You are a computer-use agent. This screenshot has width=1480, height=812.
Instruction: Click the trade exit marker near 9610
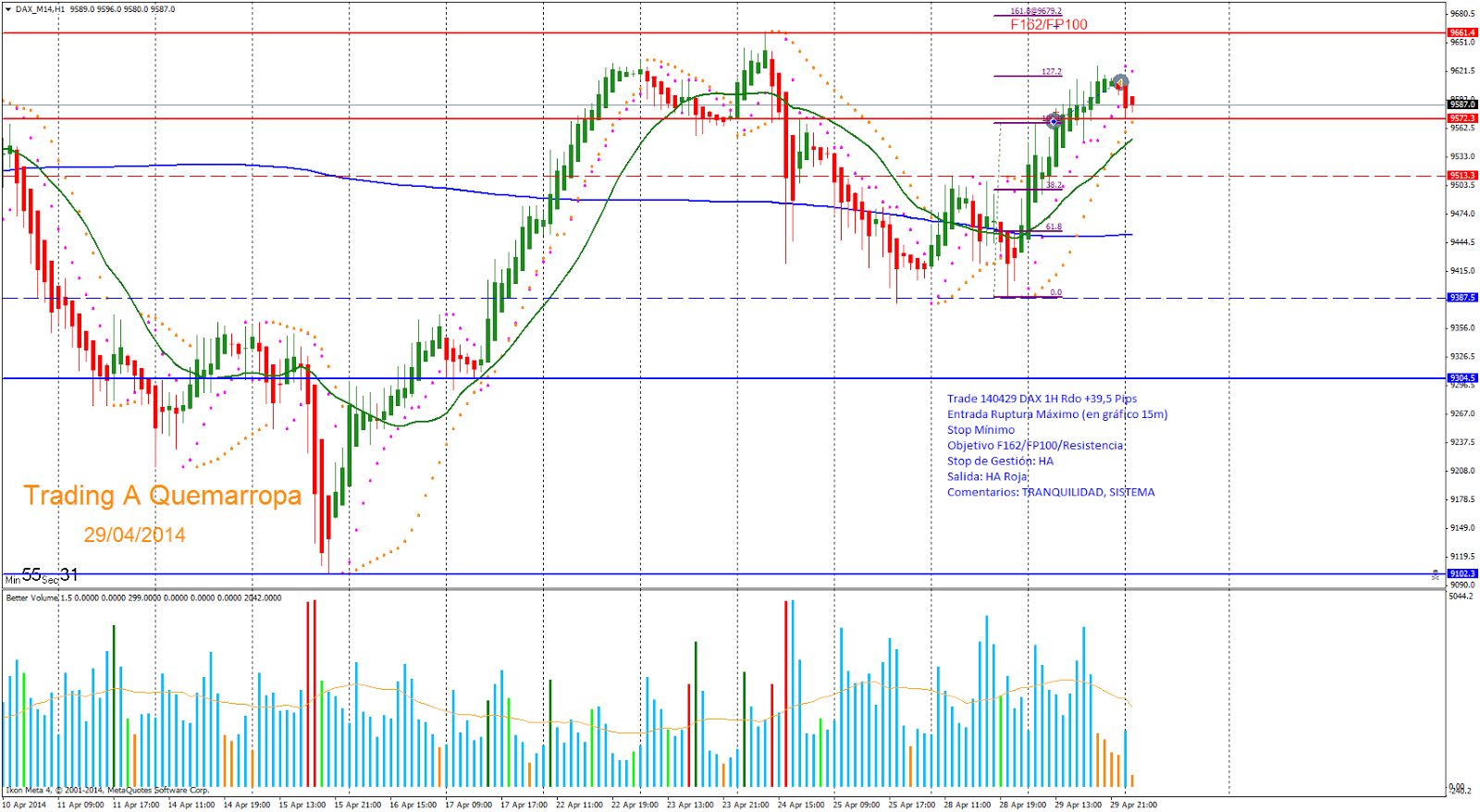coord(1120,83)
